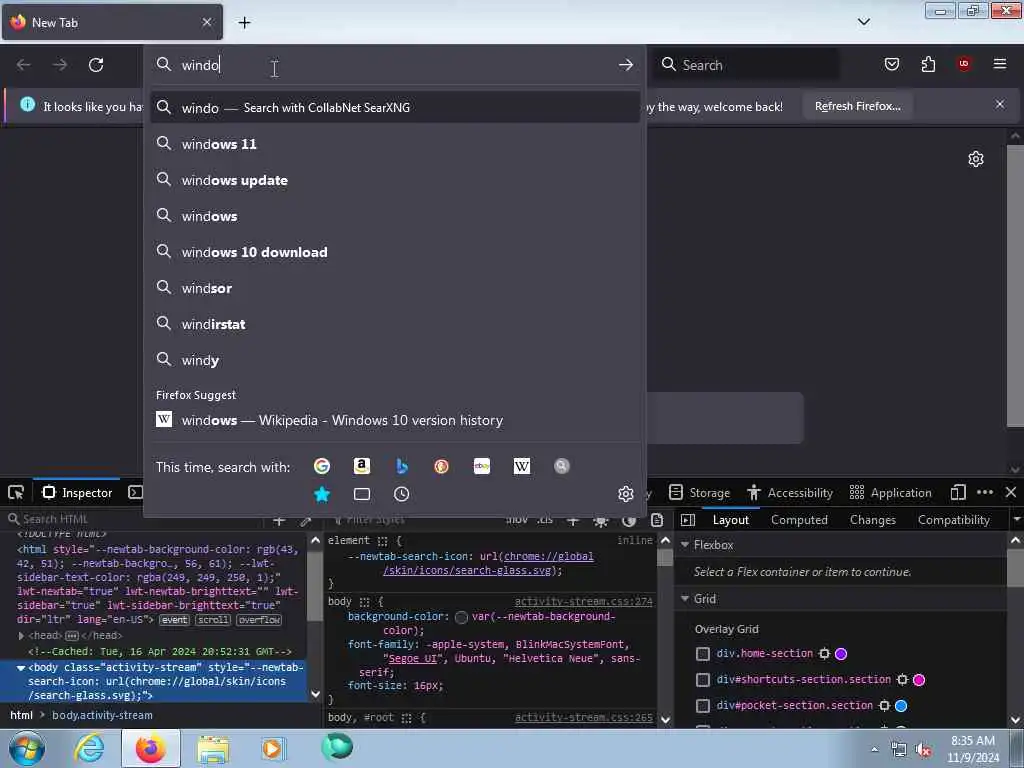Screen dimensions: 1024x768
Task: Click the Search box beside the address bar
Action: 748,65
